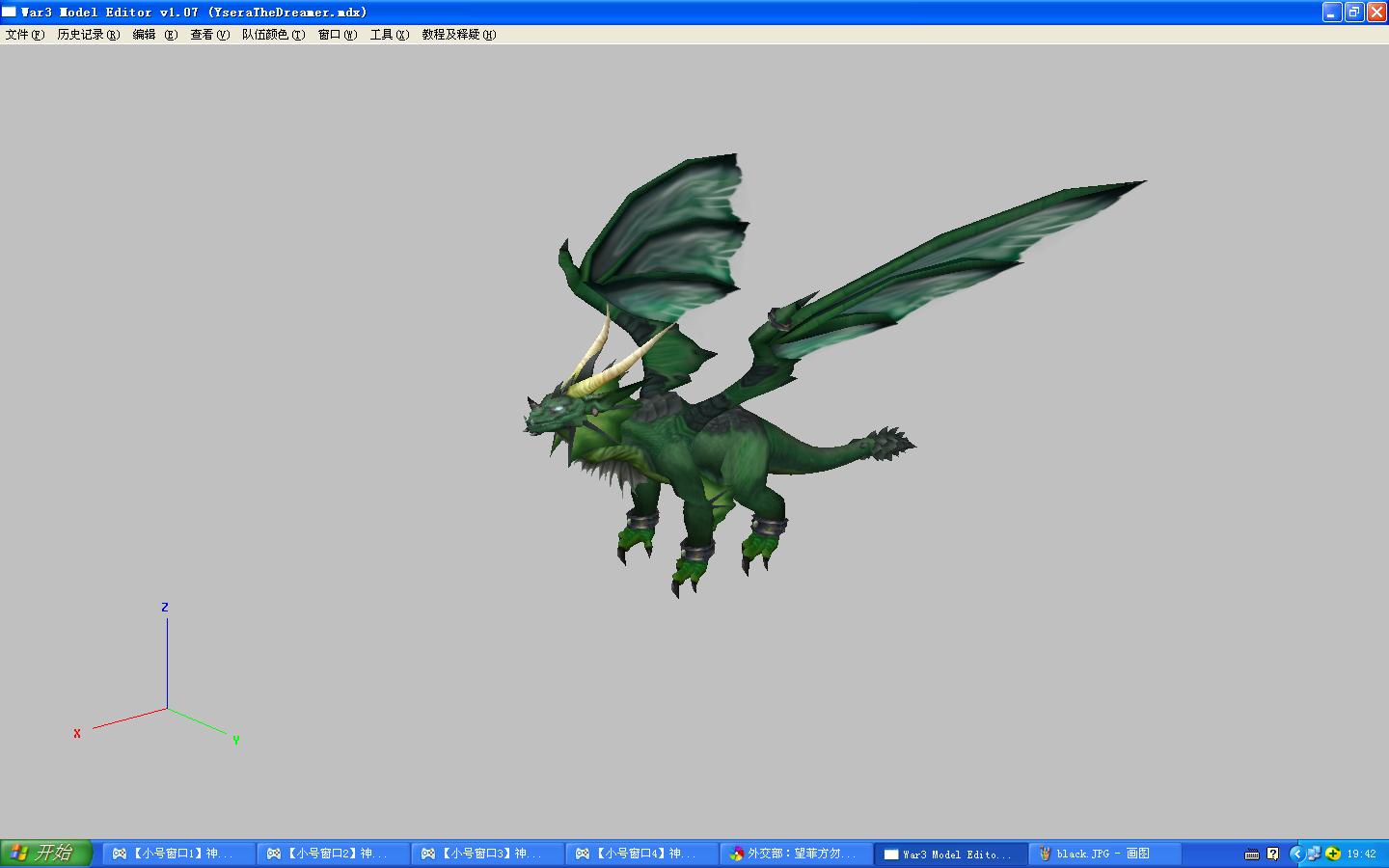1389x868 pixels.
Task: Open the 教程及释疑(H) help menu
Action: [x=459, y=35]
